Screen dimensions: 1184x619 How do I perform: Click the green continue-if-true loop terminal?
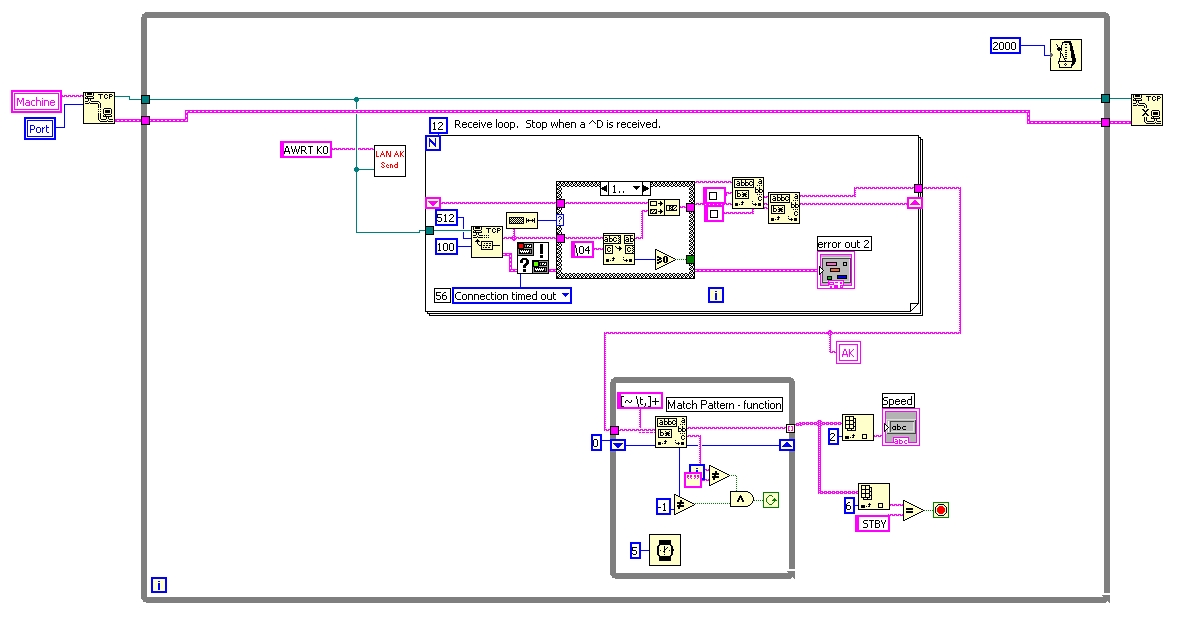pyautogui.click(x=770, y=500)
